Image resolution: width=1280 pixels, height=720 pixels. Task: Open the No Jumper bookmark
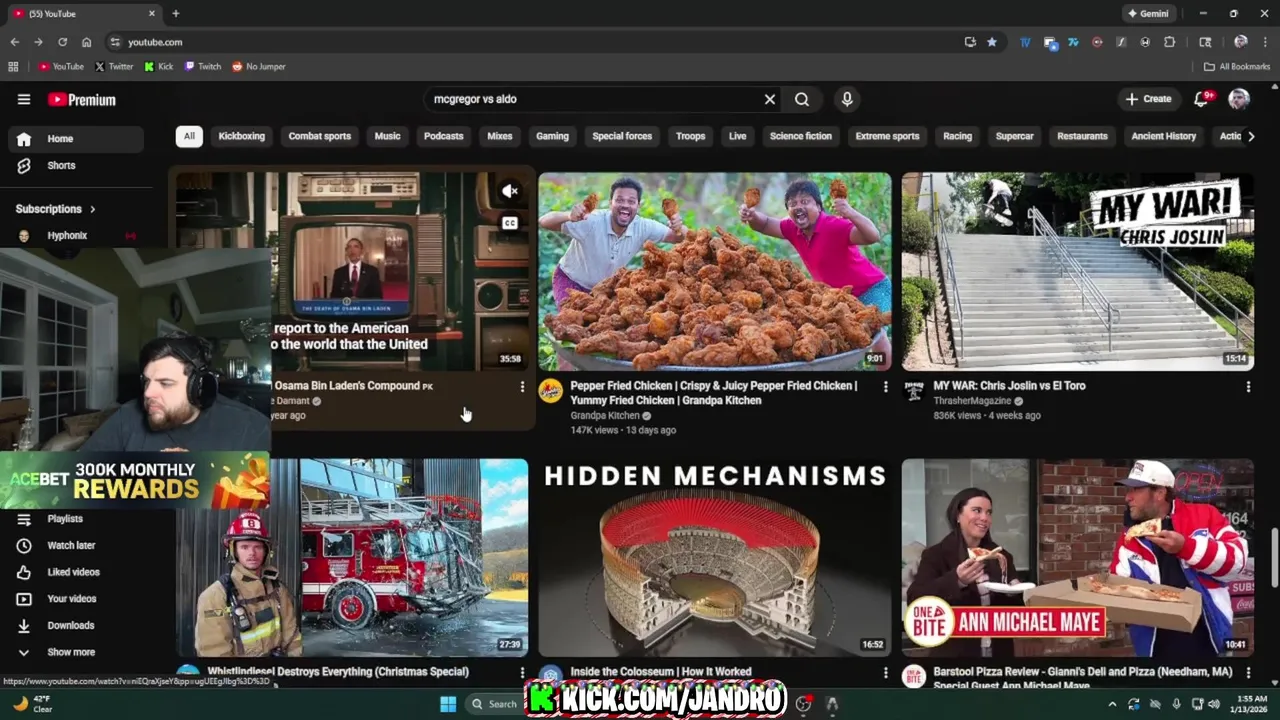(x=259, y=67)
